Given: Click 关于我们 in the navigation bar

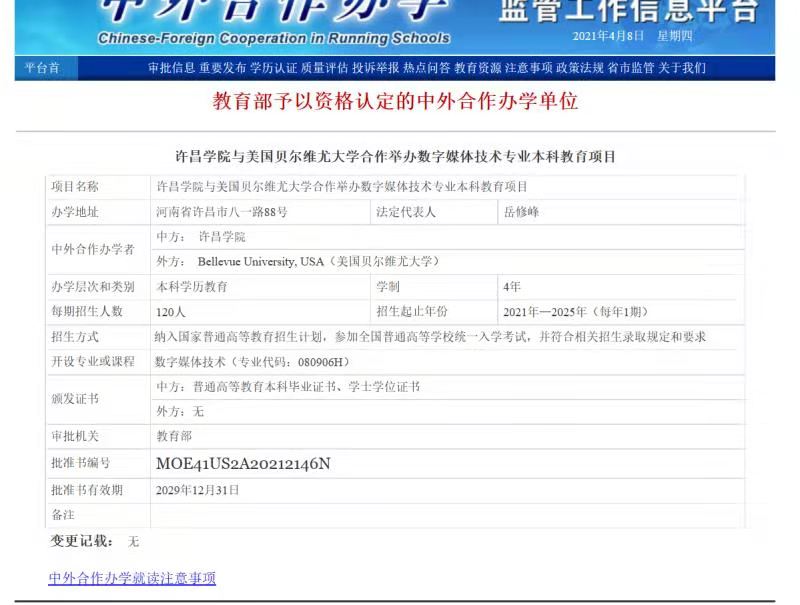Looking at the screenshot, I should pos(681,68).
